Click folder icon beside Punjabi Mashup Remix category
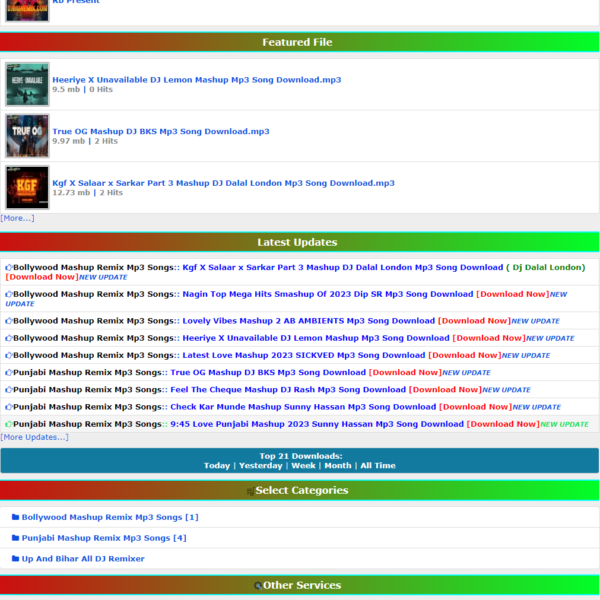Viewport: 600px width, 600px height. point(15,538)
